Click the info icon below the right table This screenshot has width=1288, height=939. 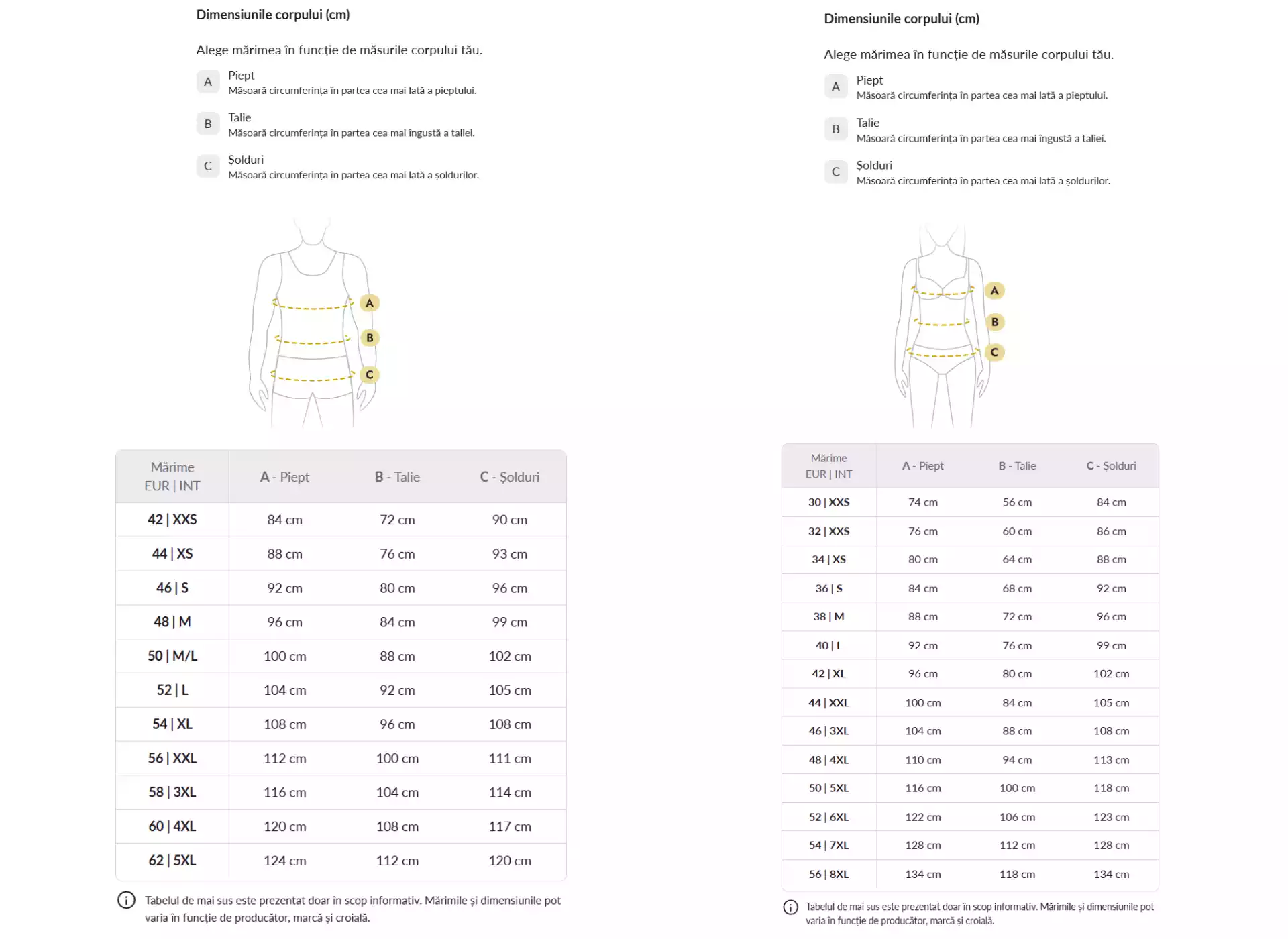[x=790, y=907]
